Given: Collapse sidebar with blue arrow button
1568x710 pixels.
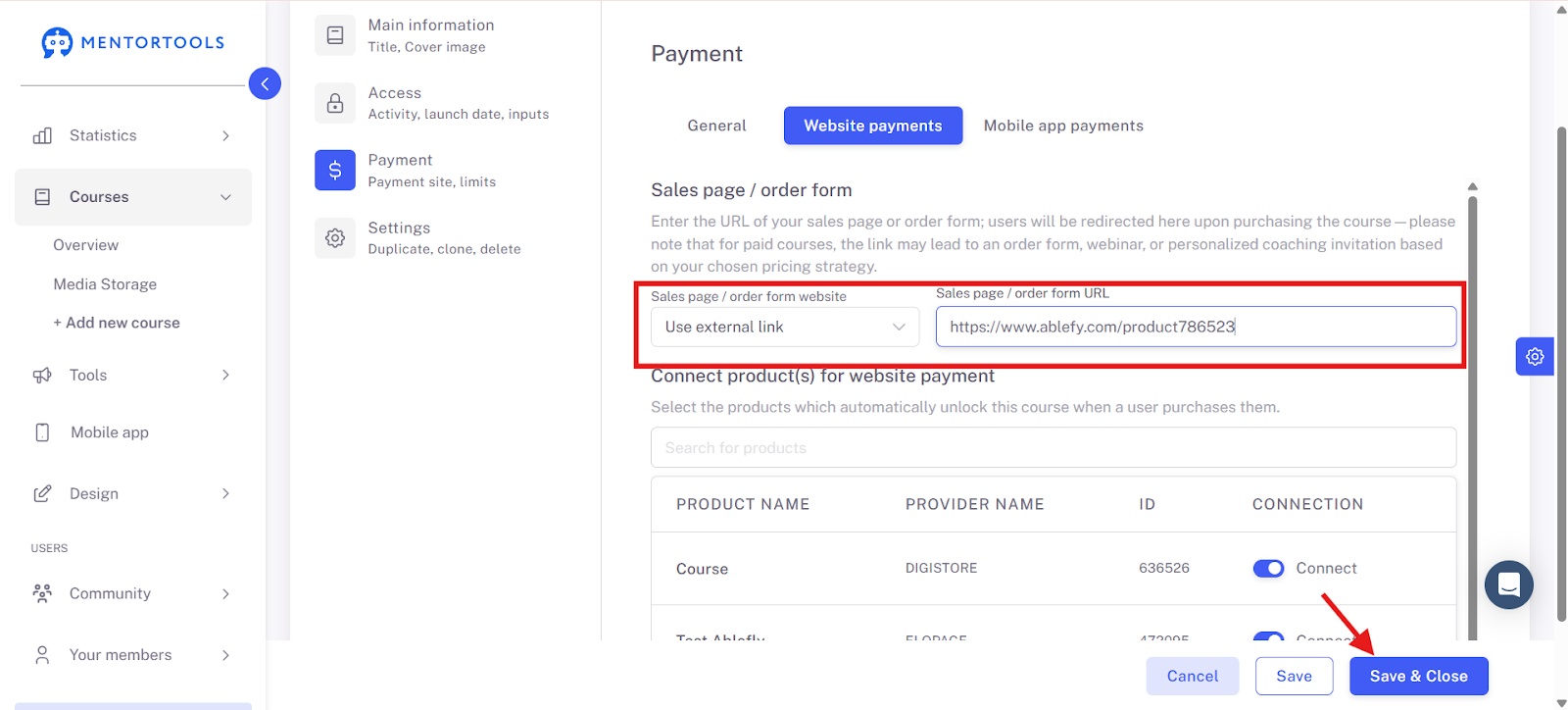Looking at the screenshot, I should tap(265, 83).
